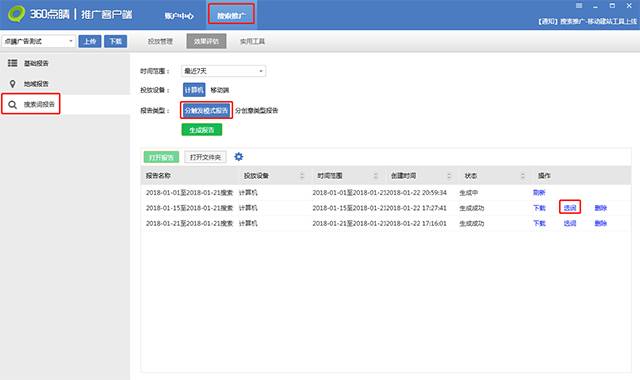Click the blue 上传 upload button
The width and height of the screenshot is (640, 380).
[90, 41]
